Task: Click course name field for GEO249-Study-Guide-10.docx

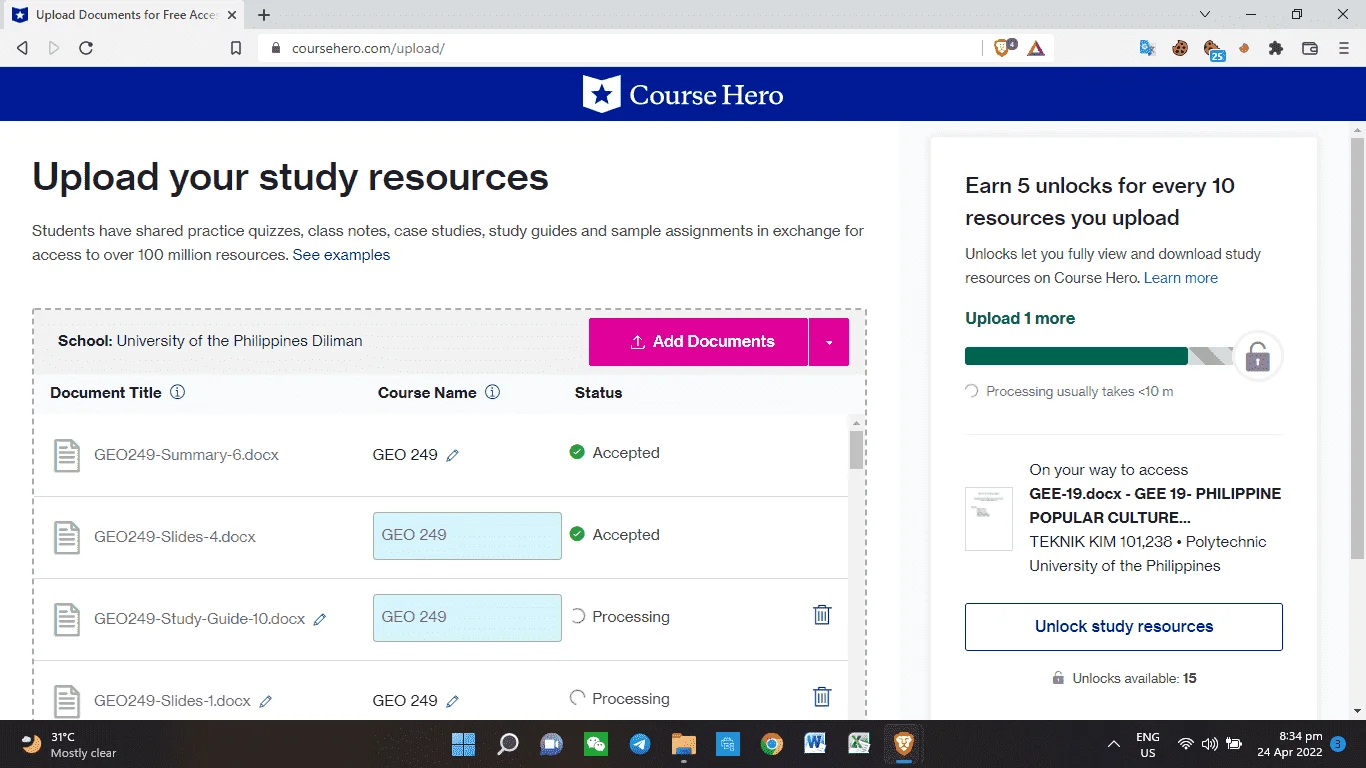Action: coord(467,618)
